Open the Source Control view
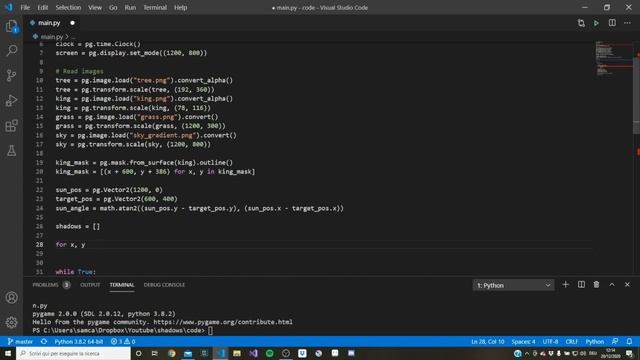 tap(11, 76)
